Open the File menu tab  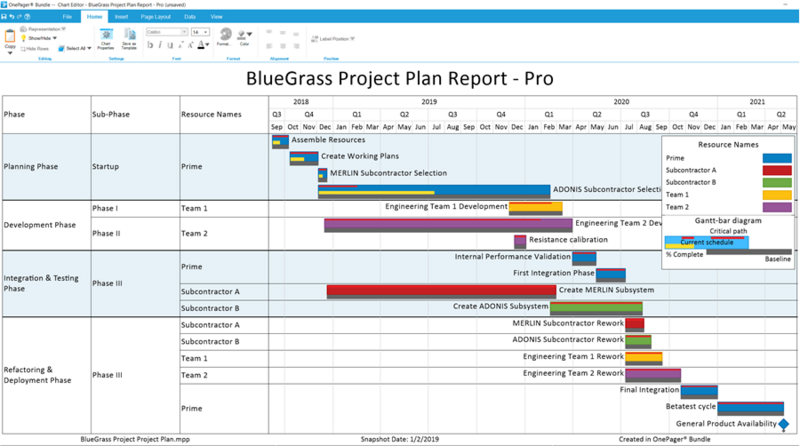pyautogui.click(x=67, y=17)
